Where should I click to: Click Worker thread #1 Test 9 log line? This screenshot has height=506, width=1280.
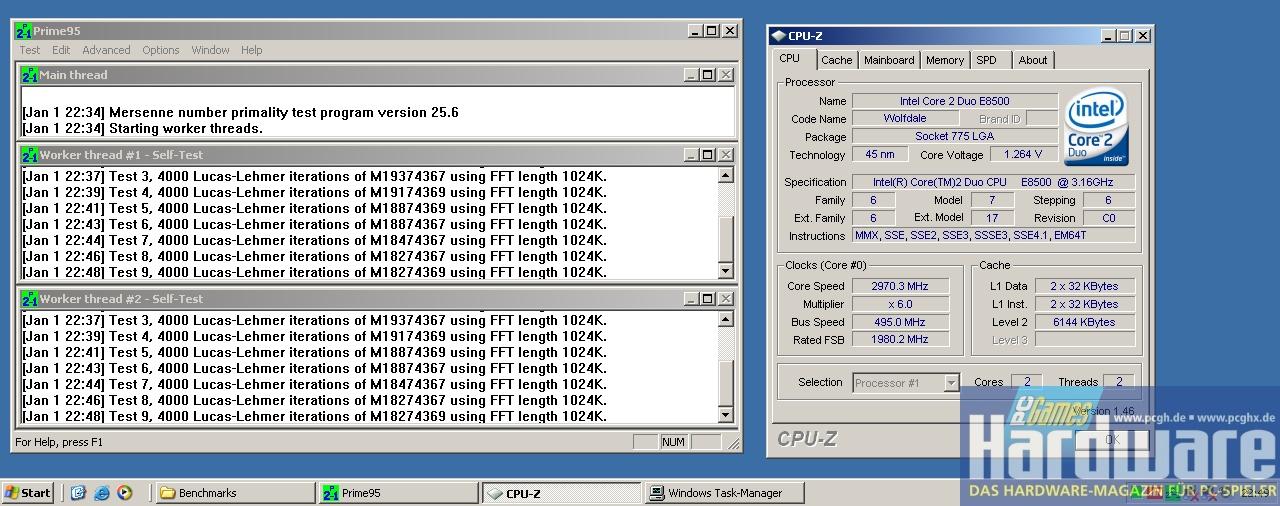[x=314, y=272]
